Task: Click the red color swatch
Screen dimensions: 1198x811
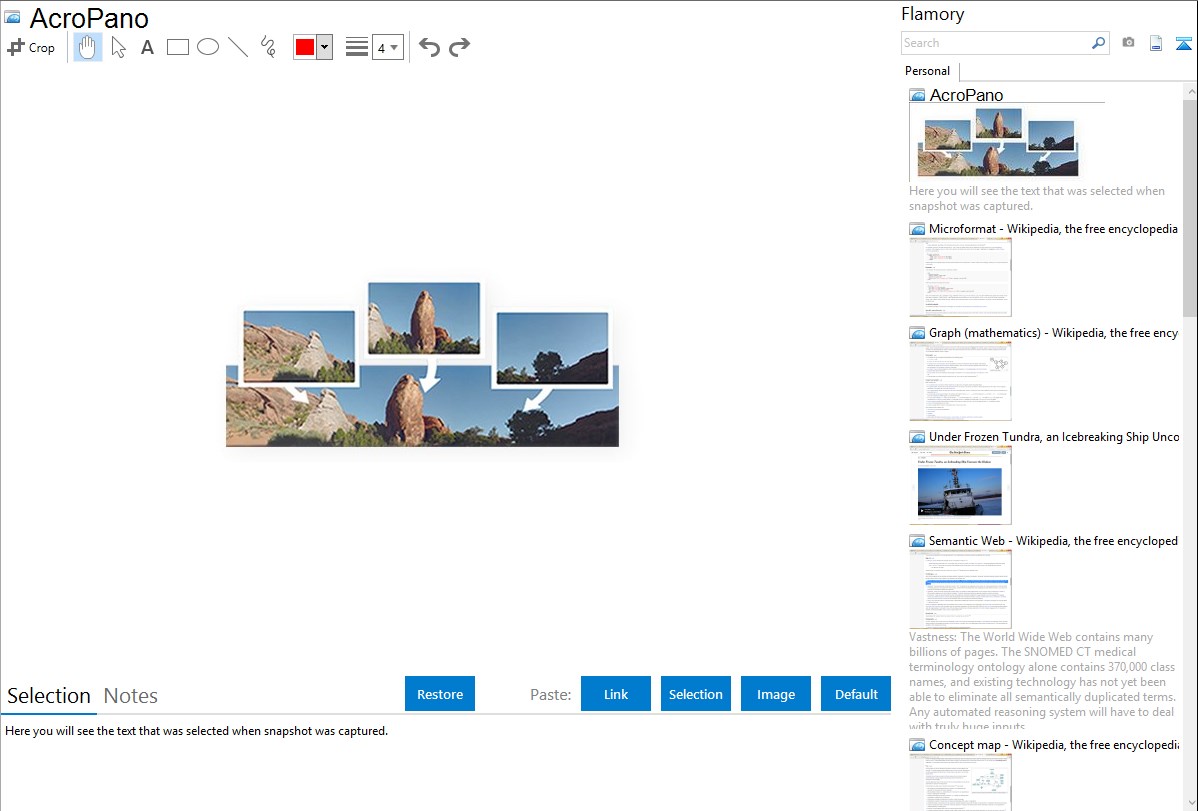Action: [305, 47]
